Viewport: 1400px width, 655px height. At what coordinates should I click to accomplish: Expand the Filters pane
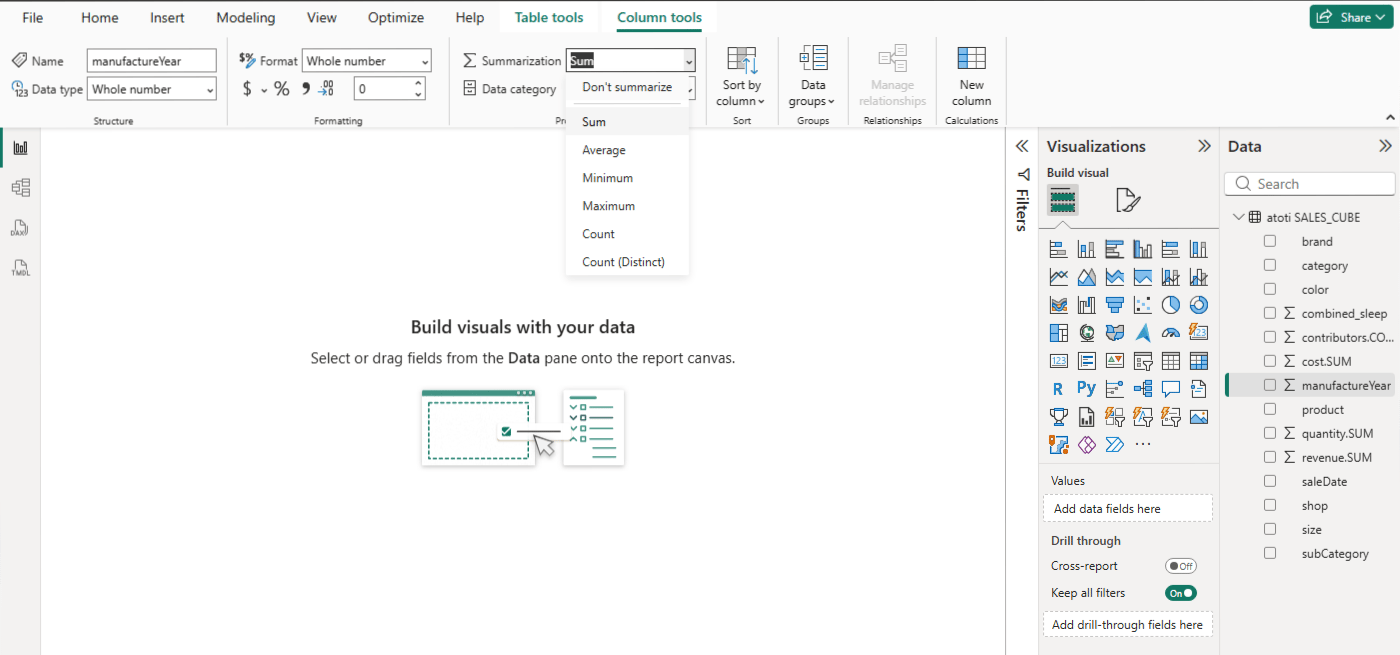1022,146
